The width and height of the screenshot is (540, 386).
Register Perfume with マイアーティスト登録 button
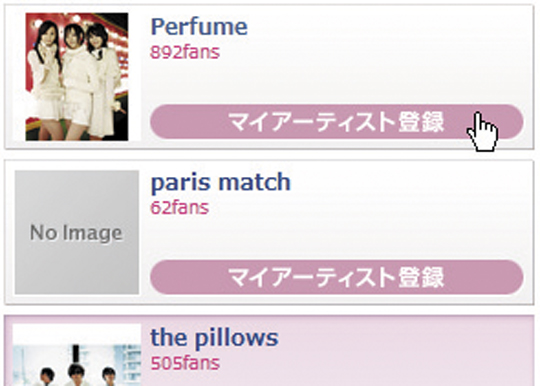(336, 122)
